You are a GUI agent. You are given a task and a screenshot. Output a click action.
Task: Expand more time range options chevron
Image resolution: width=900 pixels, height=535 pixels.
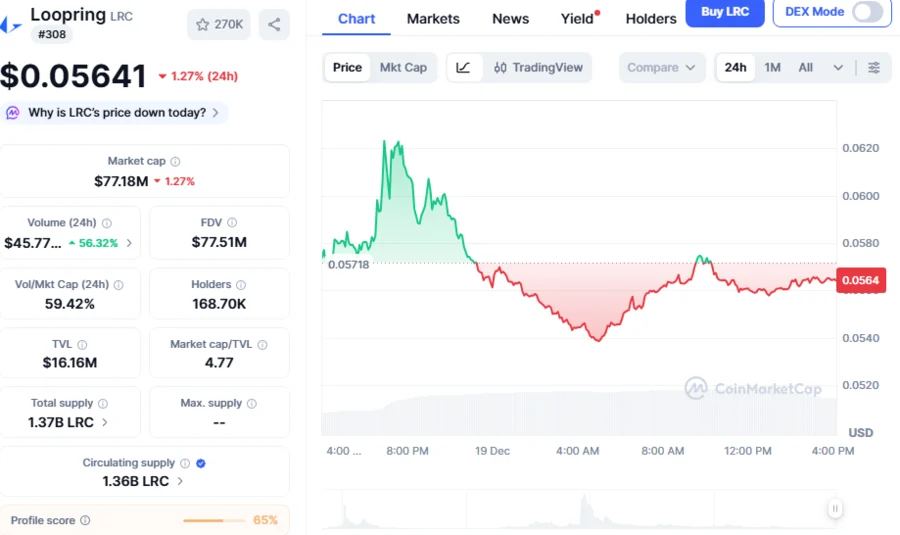838,68
